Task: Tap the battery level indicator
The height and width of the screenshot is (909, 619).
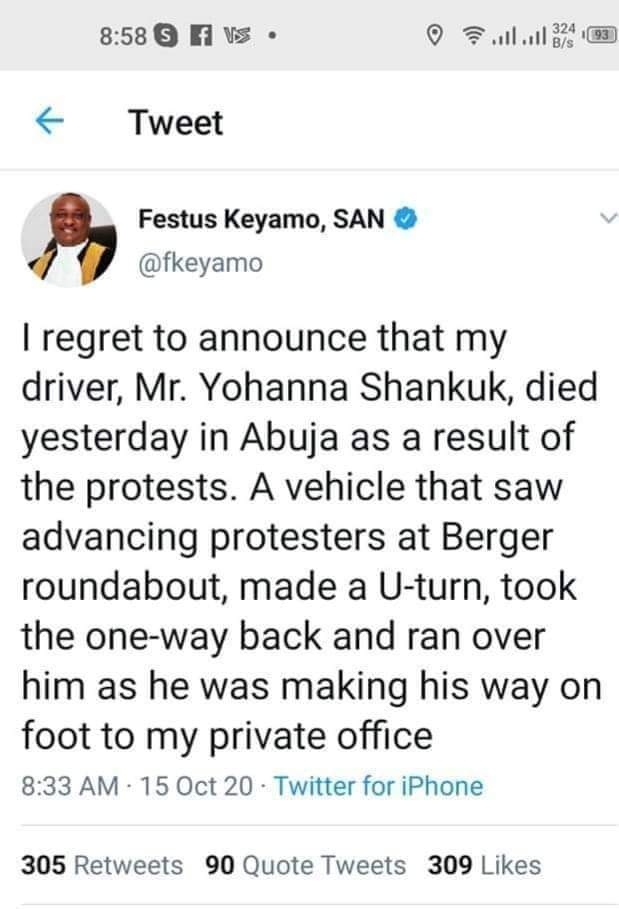Action: click(x=600, y=37)
